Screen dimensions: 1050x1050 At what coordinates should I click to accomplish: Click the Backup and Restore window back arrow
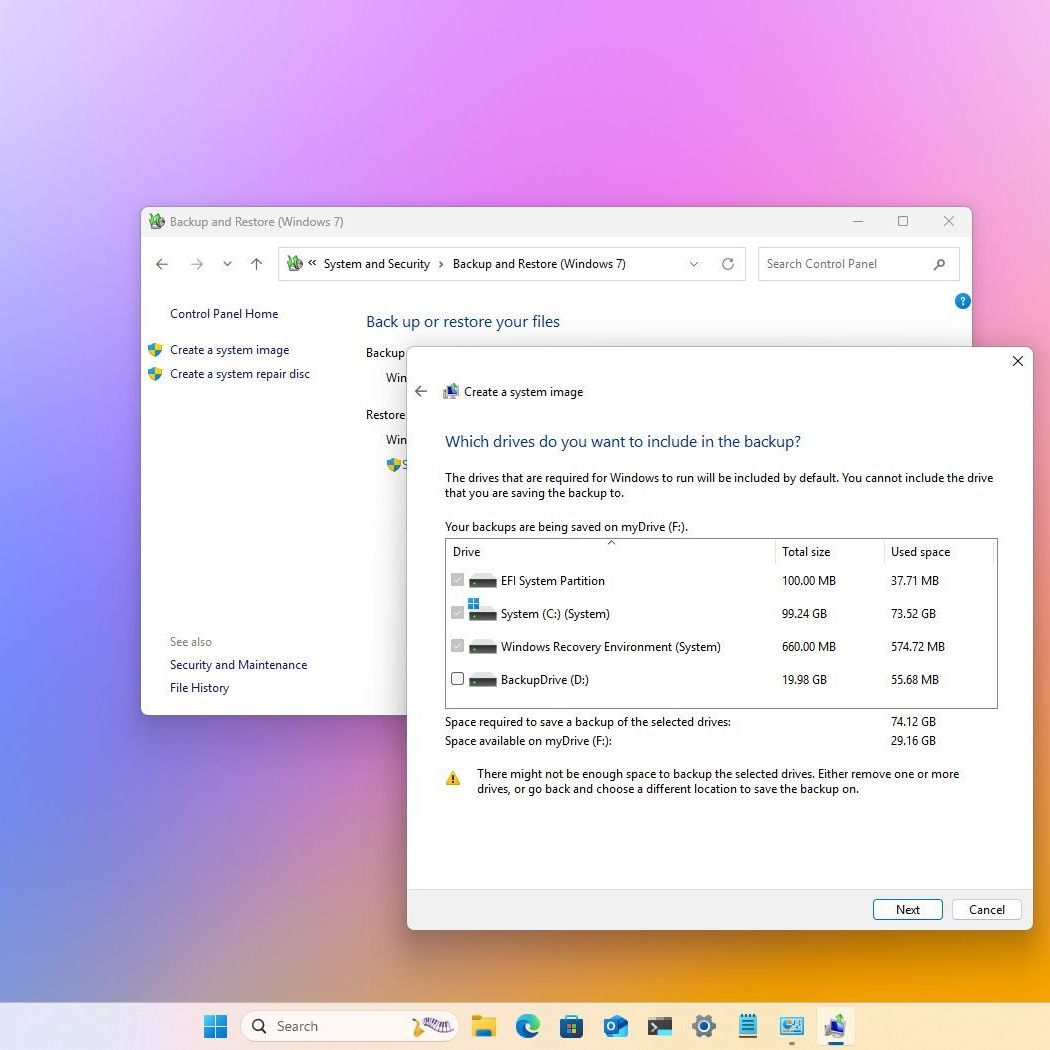tap(162, 264)
